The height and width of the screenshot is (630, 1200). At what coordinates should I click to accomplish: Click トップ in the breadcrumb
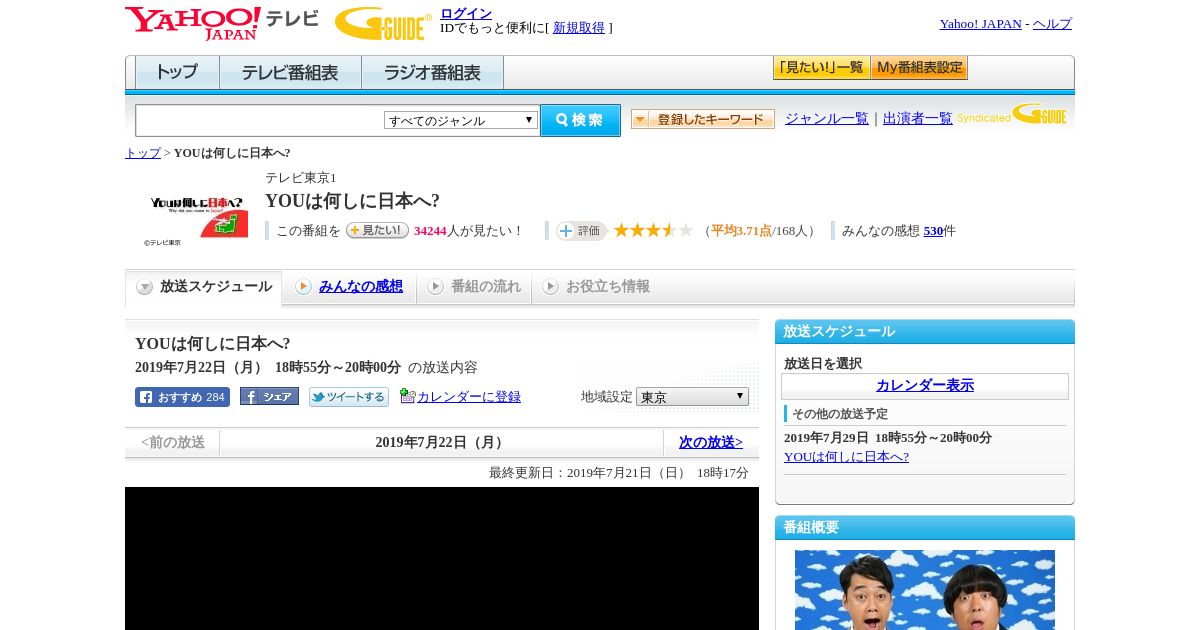(x=143, y=153)
